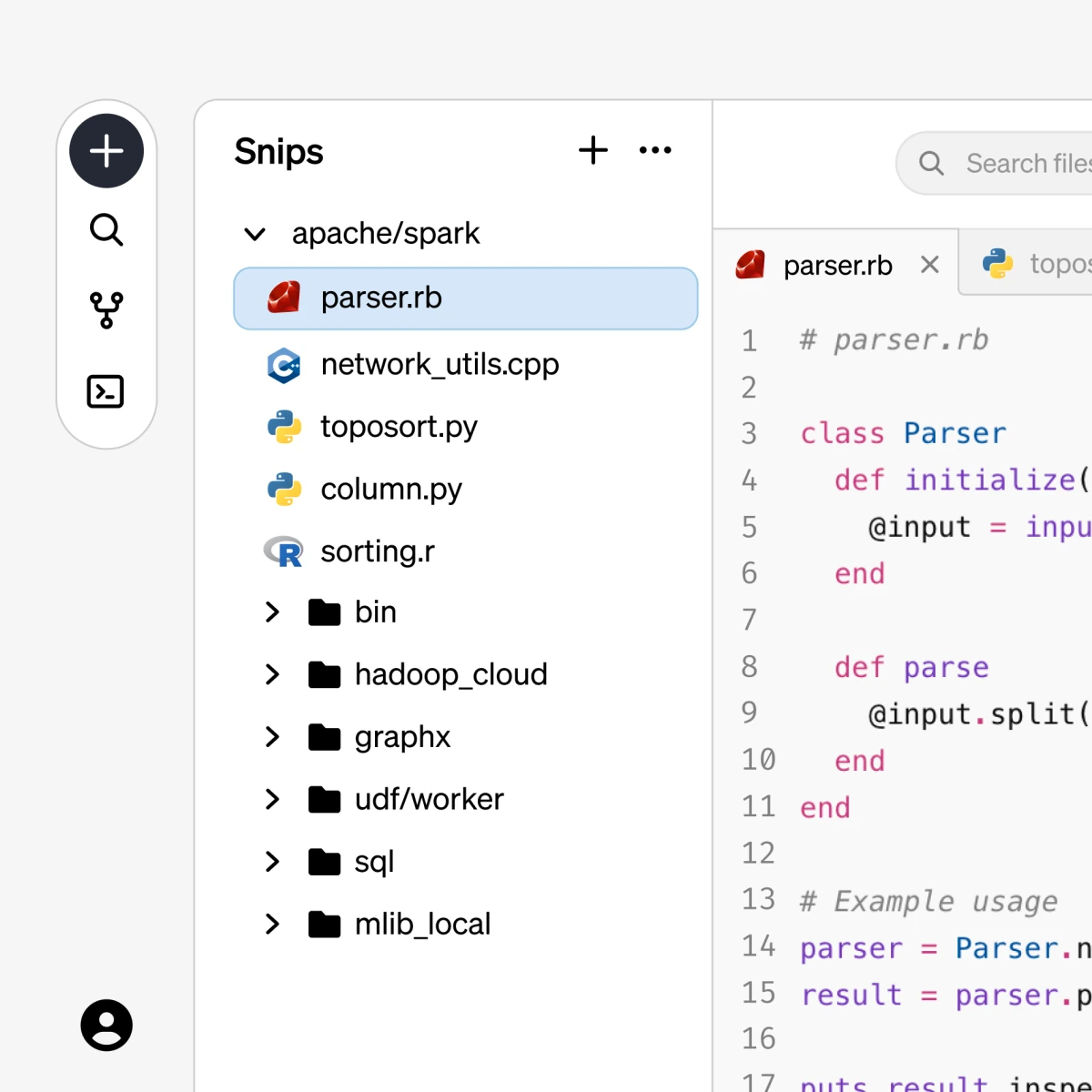The width and height of the screenshot is (1092, 1092).
Task: Select the graphx folder name
Action: click(402, 737)
